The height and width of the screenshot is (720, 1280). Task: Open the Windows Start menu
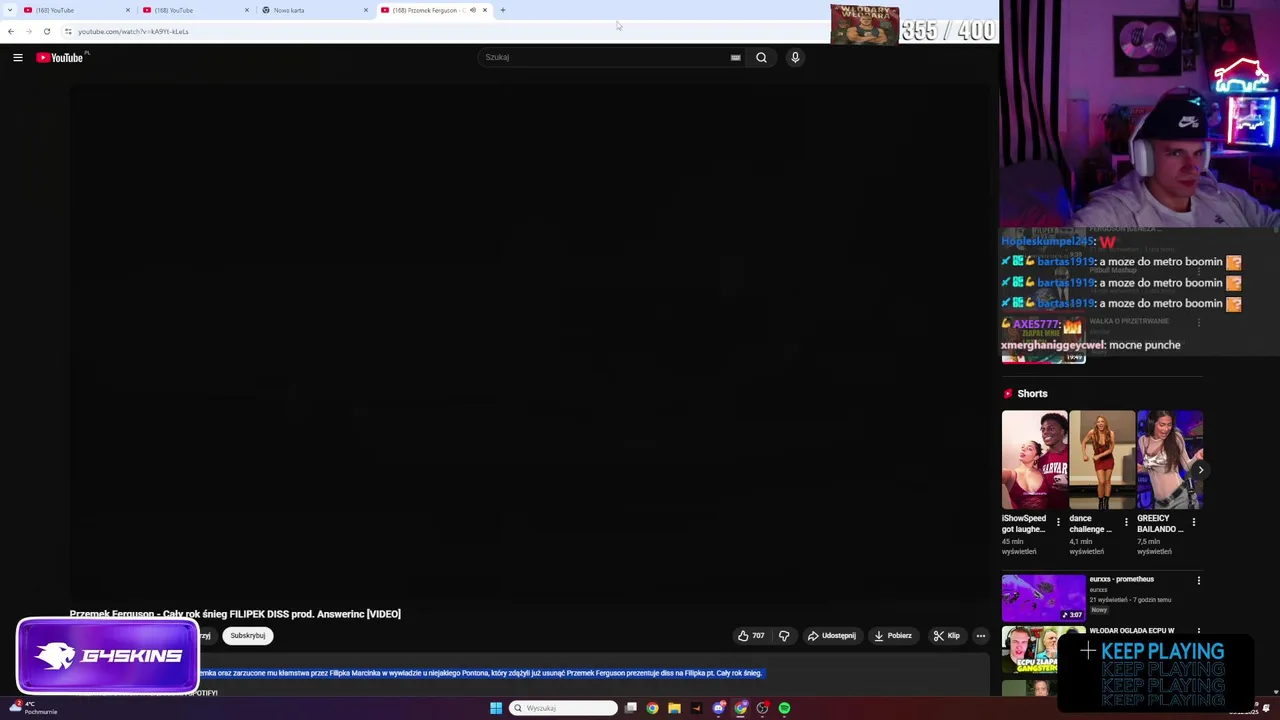coord(496,708)
